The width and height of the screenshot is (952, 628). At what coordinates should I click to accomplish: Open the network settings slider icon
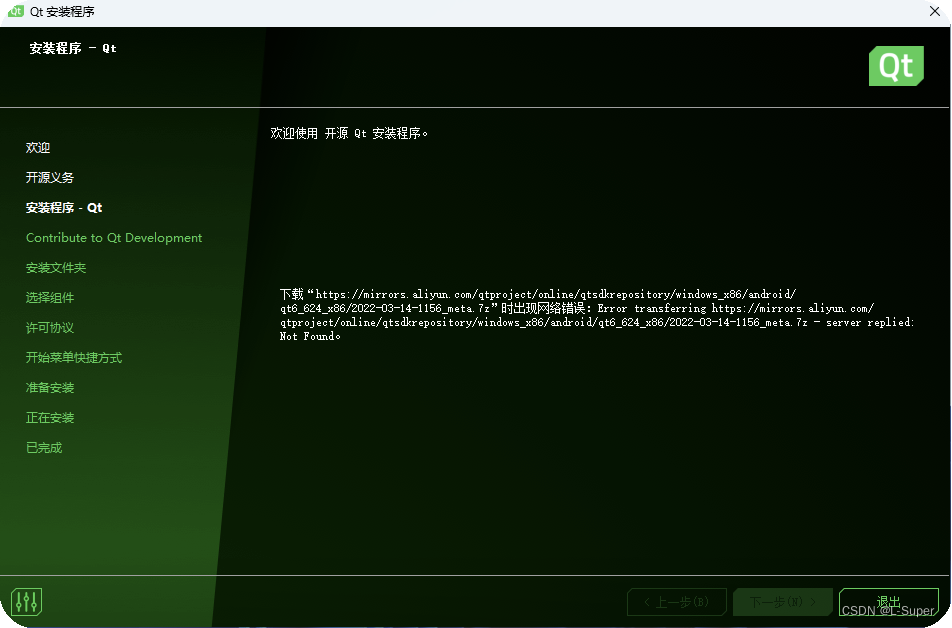pos(26,602)
